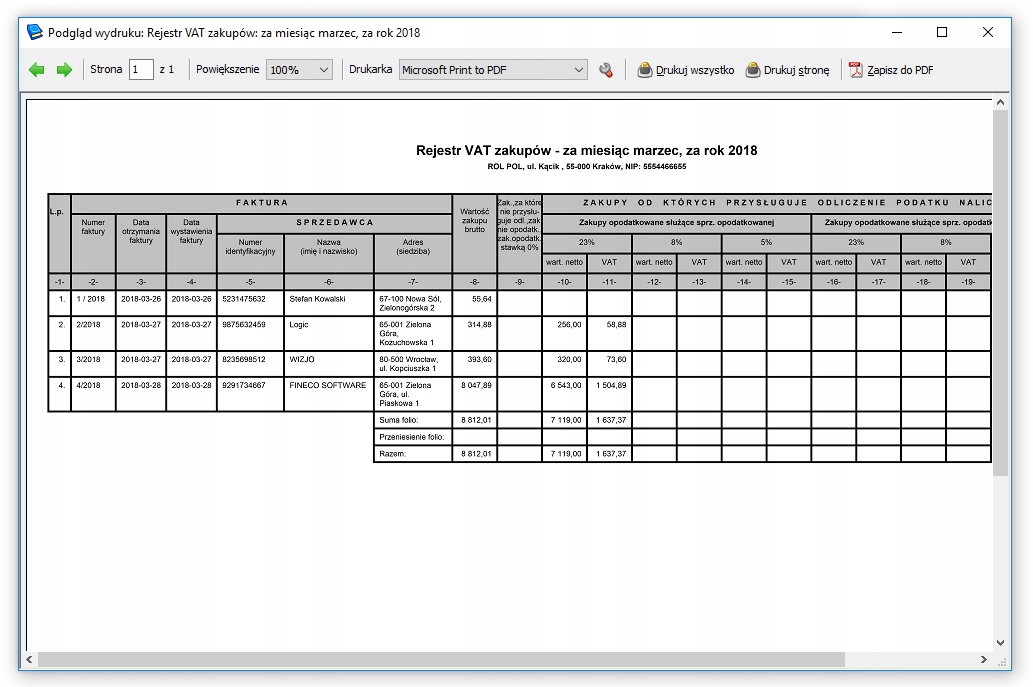Click the report title Rejestr VAT zakupów
Viewport: 1033px width, 687px height.
coord(586,151)
